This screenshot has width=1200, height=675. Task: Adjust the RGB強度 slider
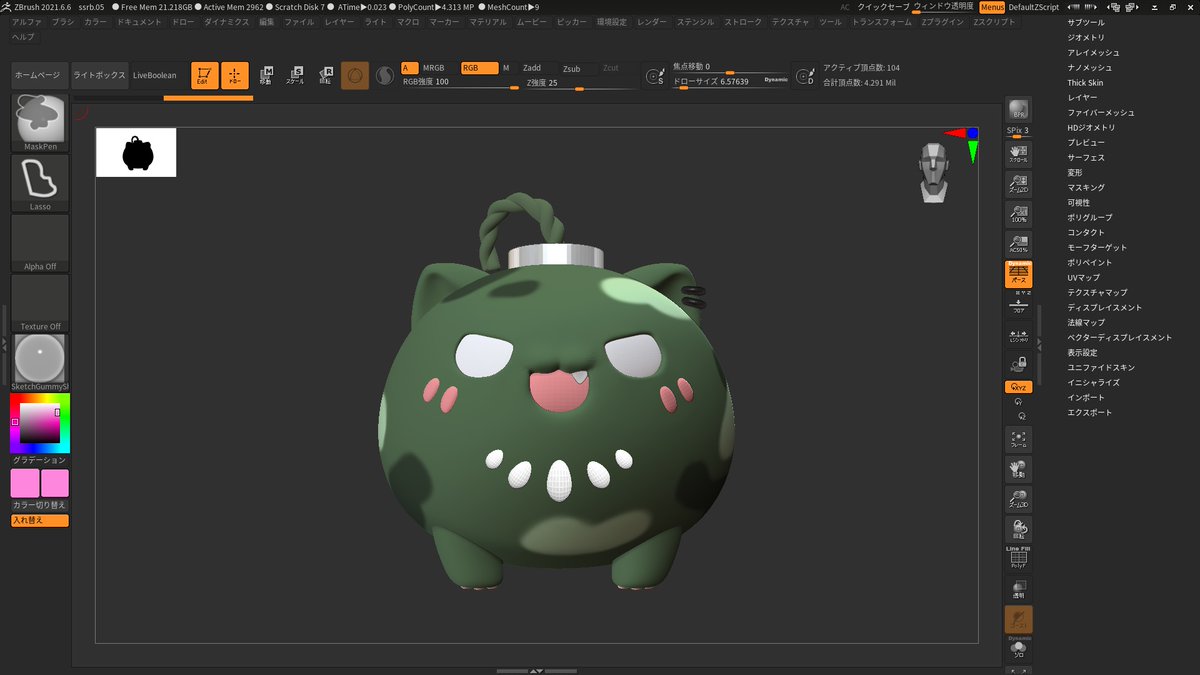(460, 83)
